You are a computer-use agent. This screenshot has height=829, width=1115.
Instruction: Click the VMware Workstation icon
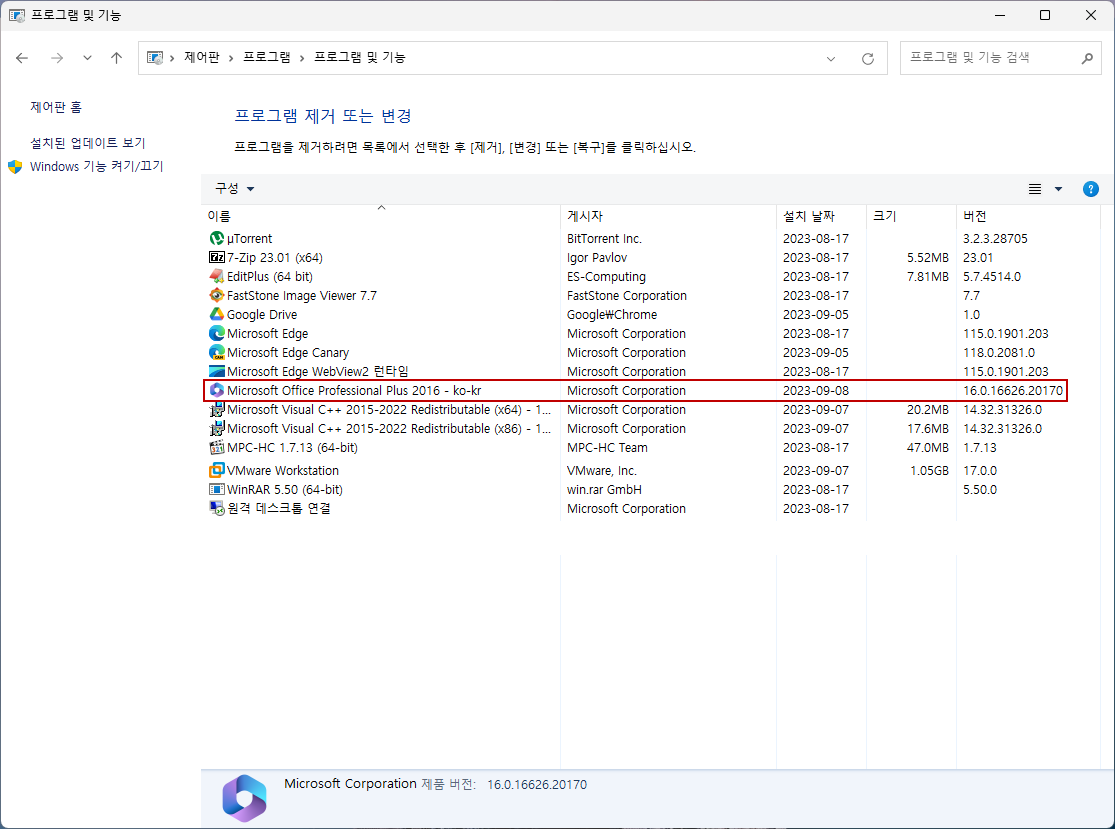pyautogui.click(x=217, y=470)
